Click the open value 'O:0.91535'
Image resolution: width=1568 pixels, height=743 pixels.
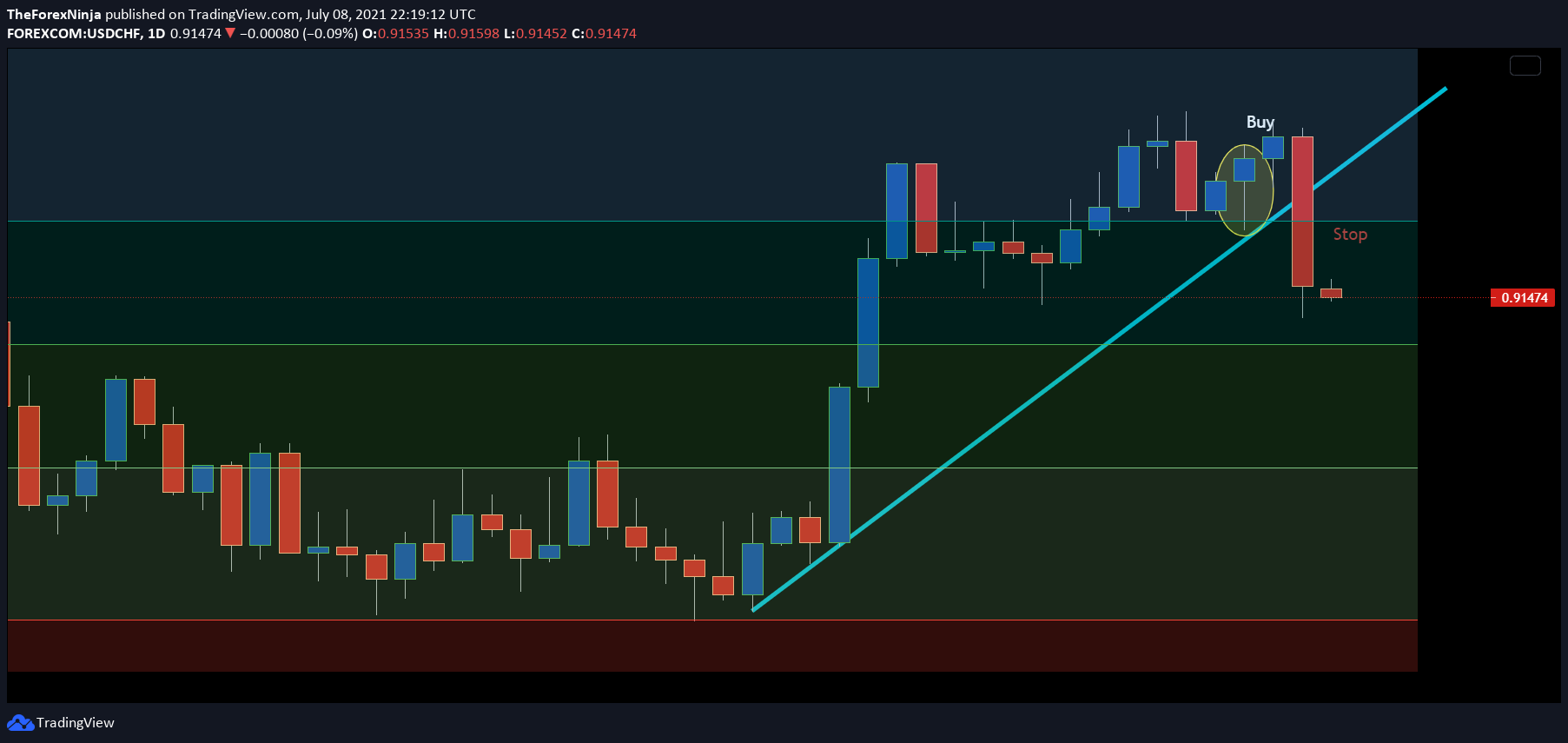395,33
